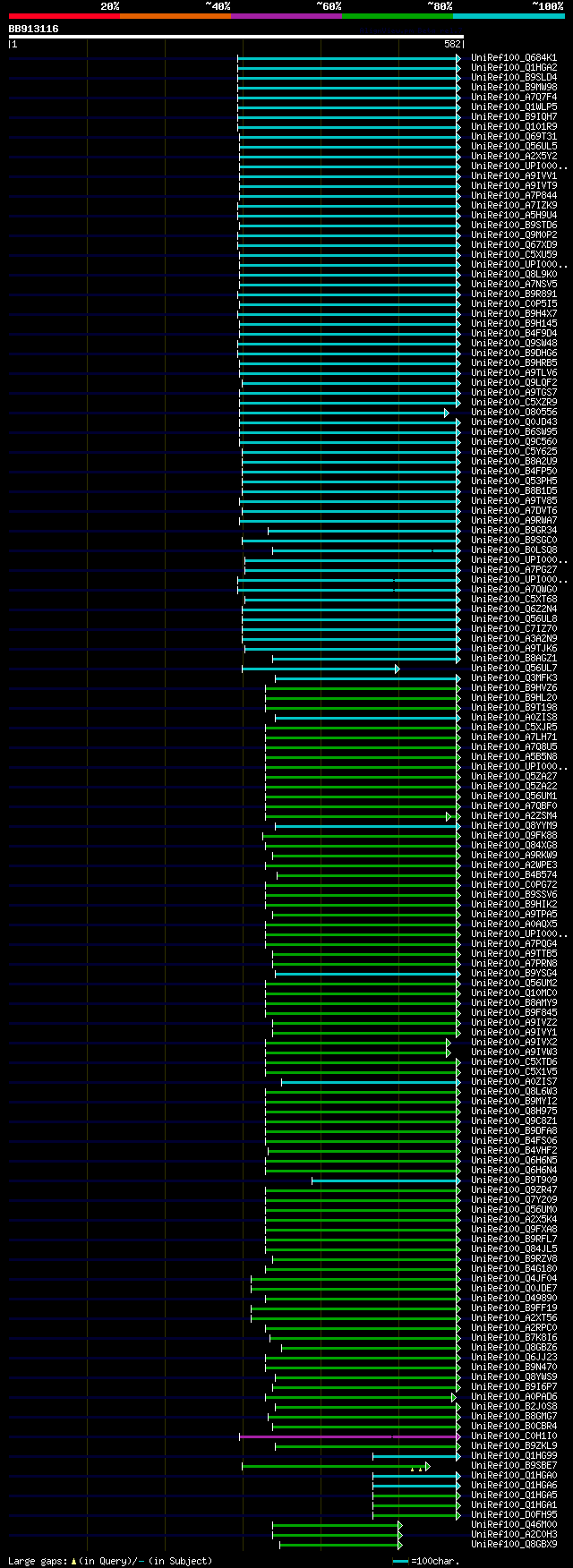This screenshot has height=1568, width=573.
Task: Click hit label UniRef100_A9IVX2
Action: [x=514, y=1043]
